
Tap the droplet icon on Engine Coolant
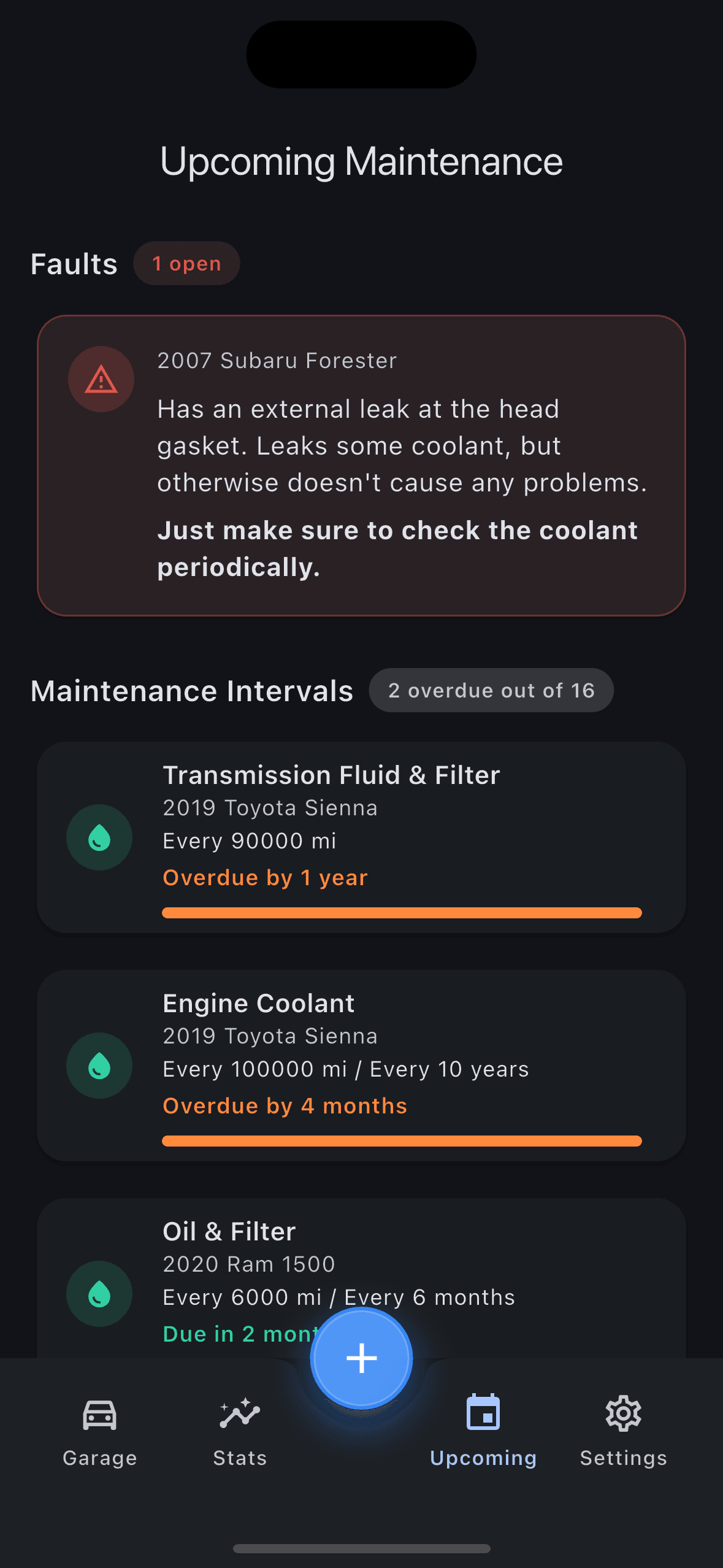[x=99, y=1066]
